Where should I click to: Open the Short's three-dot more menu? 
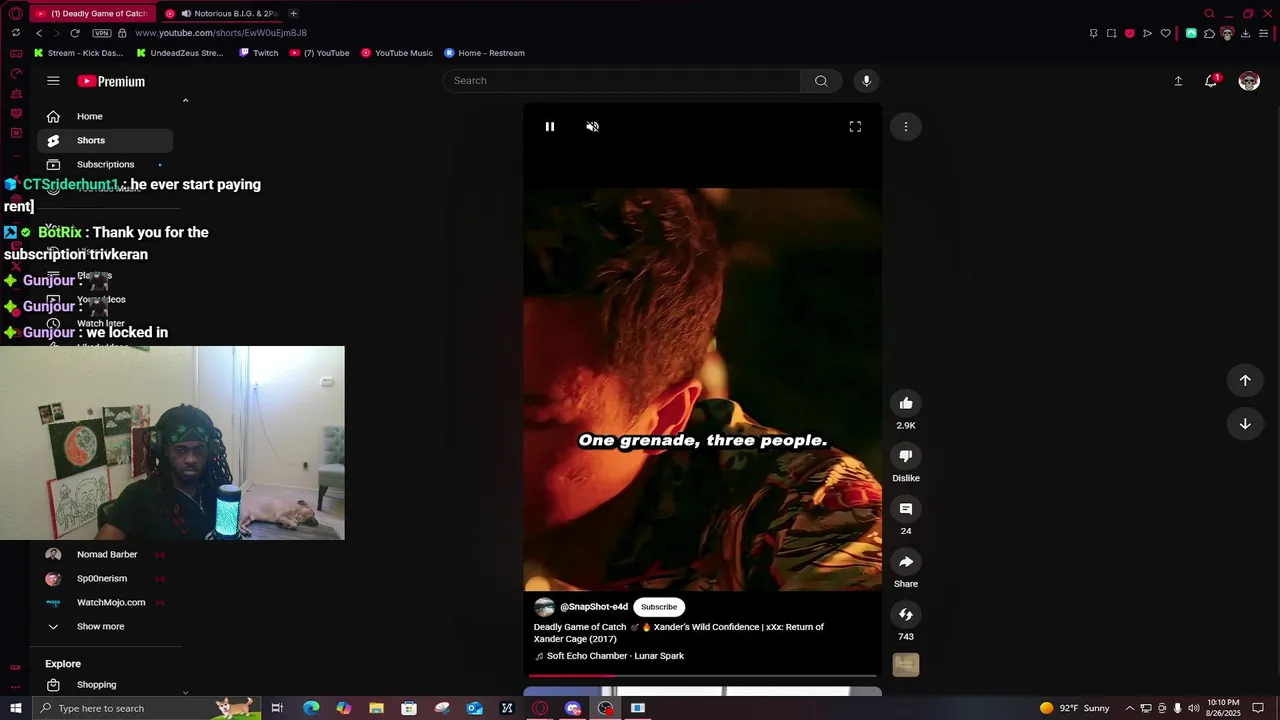pos(906,127)
